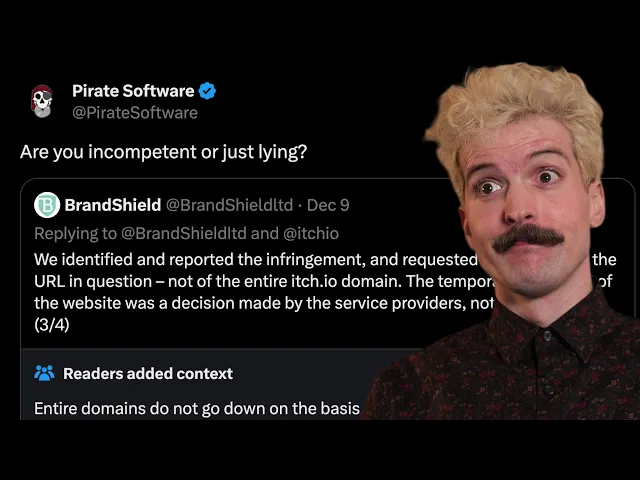The height and width of the screenshot is (480, 640).
Task: Click the face of the mustached man
Action: pyautogui.click(x=529, y=216)
